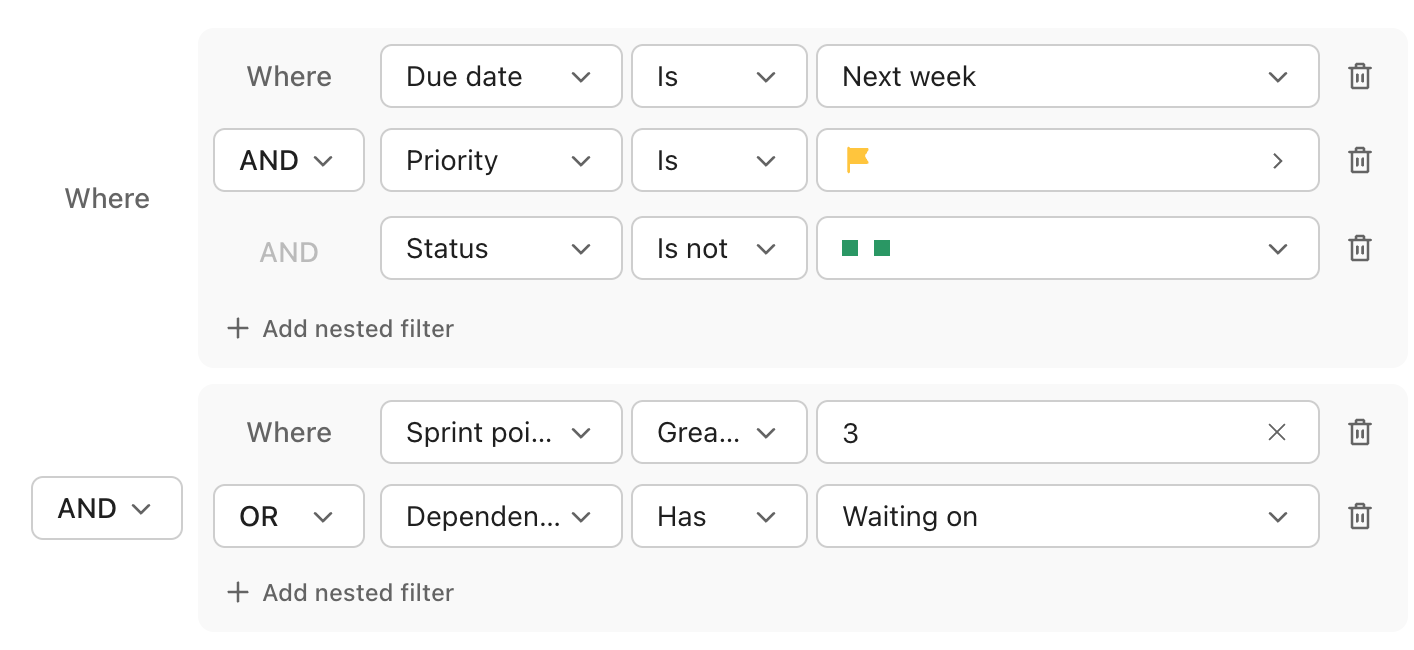Image resolution: width=1414 pixels, height=650 pixels.
Task: Click the yellow priority flag icon
Action: tap(857, 160)
